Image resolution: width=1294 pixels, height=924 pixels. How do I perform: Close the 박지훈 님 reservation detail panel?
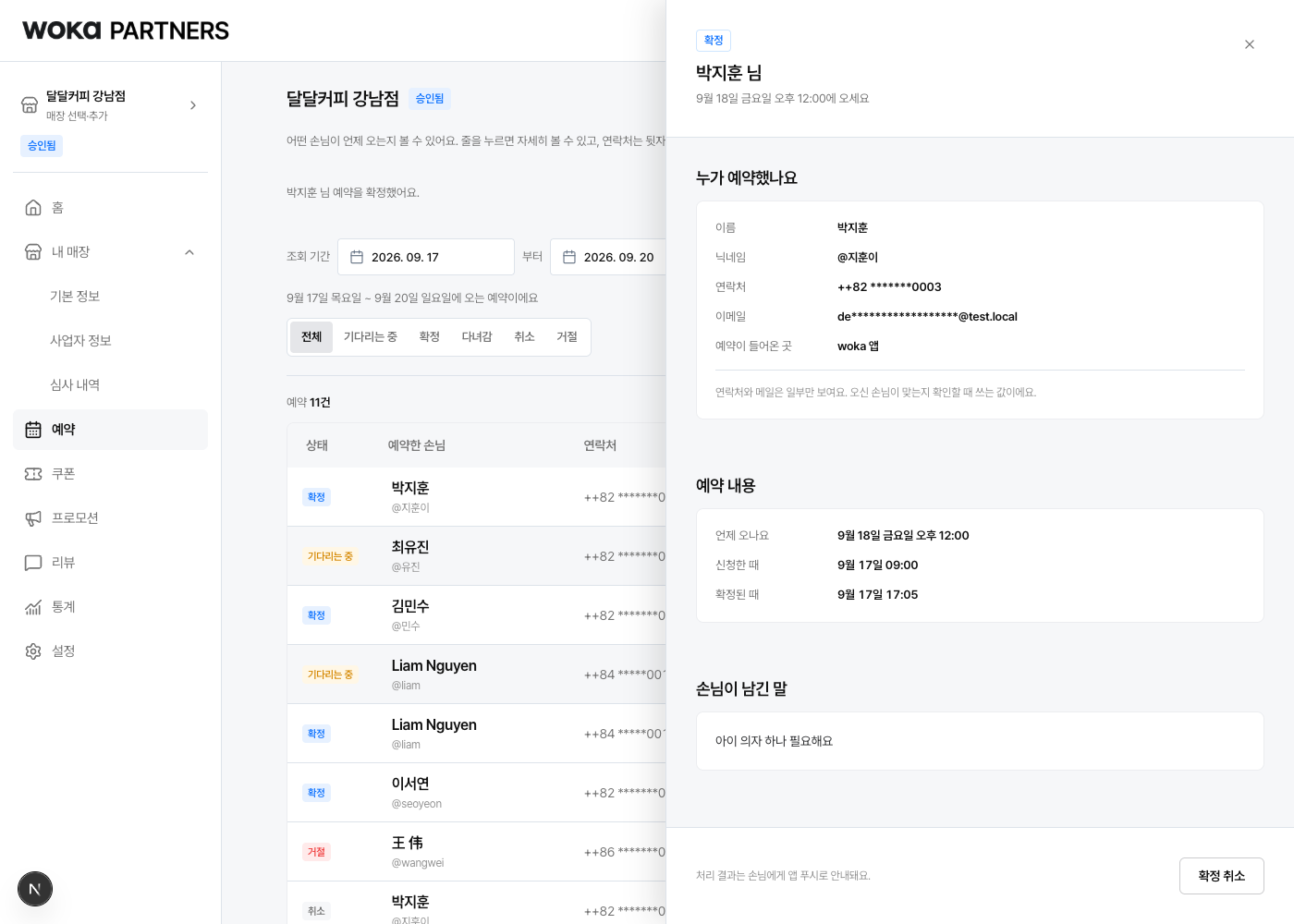1250,44
